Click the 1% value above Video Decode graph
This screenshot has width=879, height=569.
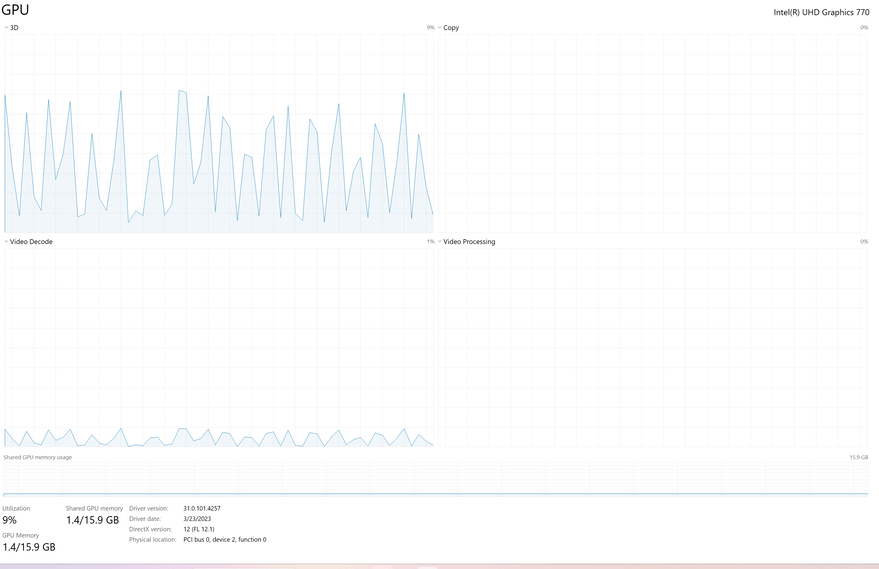point(431,242)
